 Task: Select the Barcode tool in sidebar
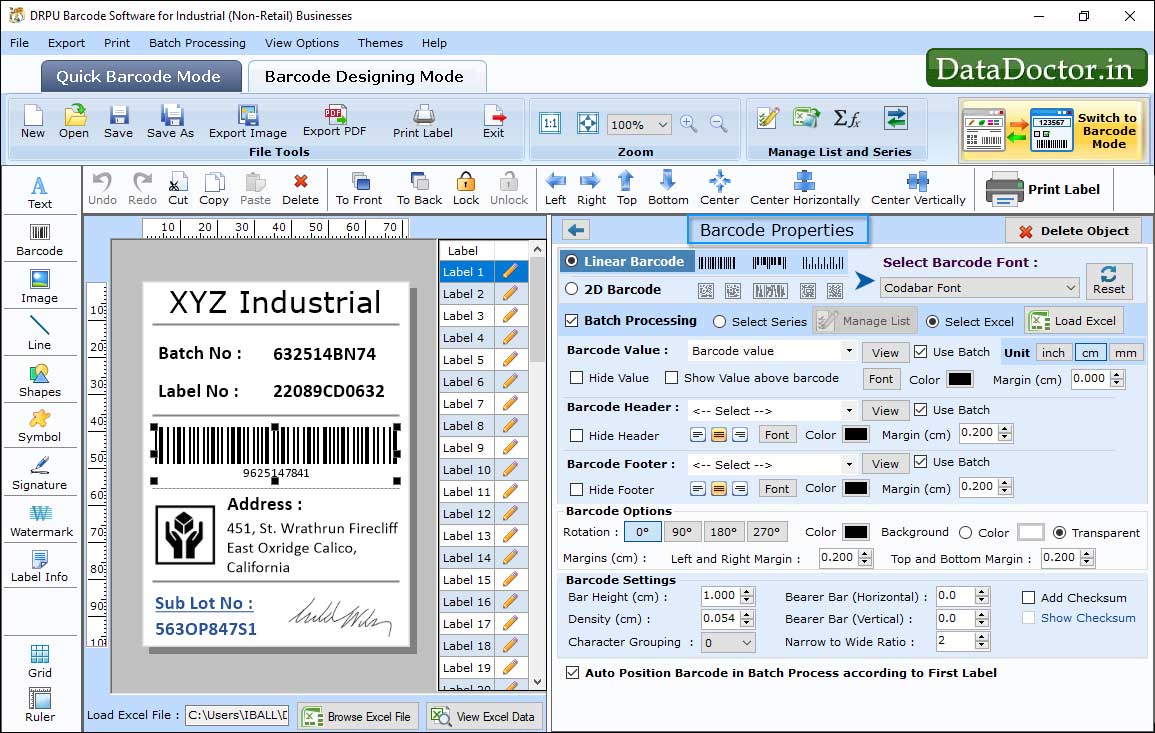tap(40, 240)
